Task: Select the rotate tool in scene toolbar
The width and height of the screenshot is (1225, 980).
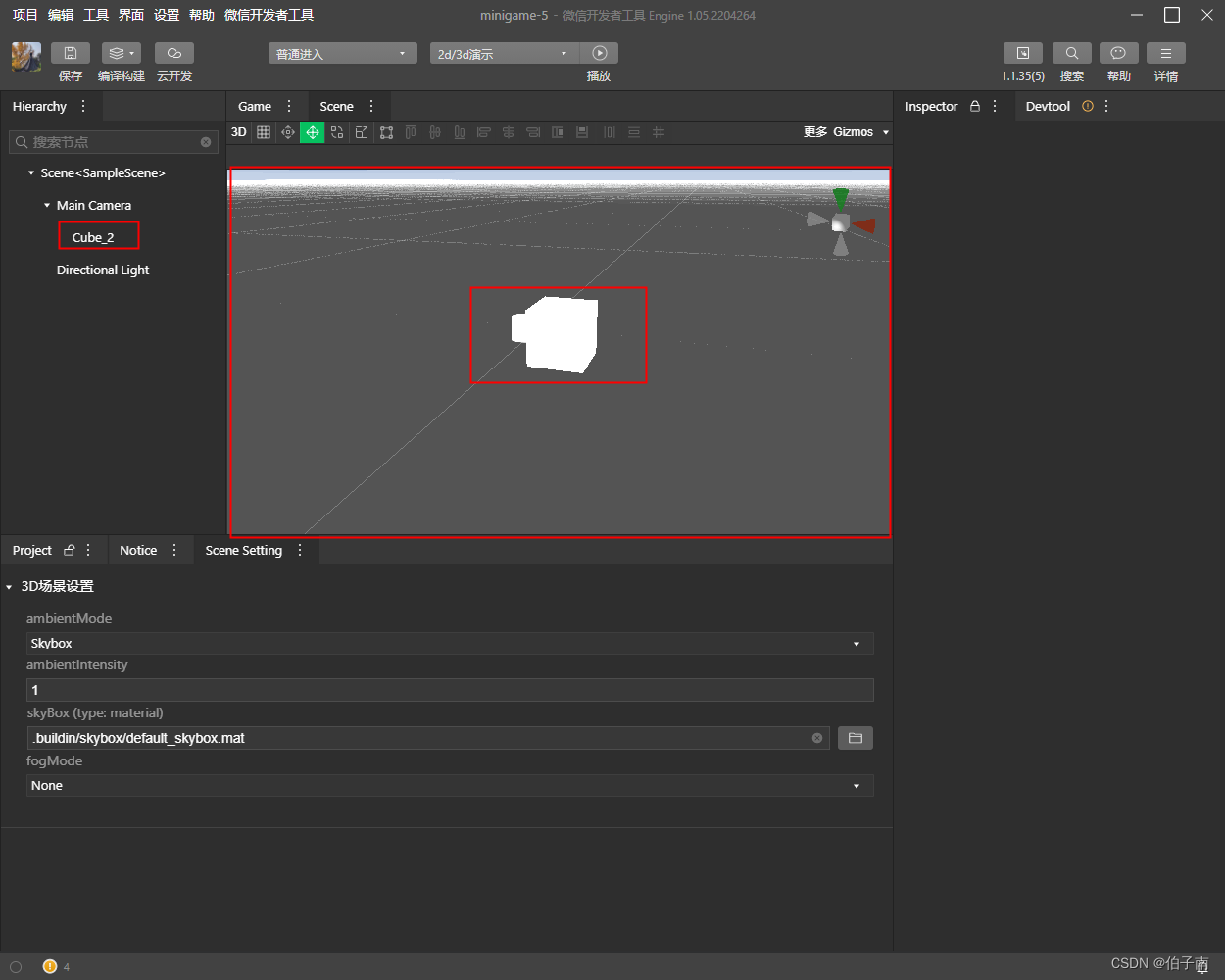Action: 337,132
